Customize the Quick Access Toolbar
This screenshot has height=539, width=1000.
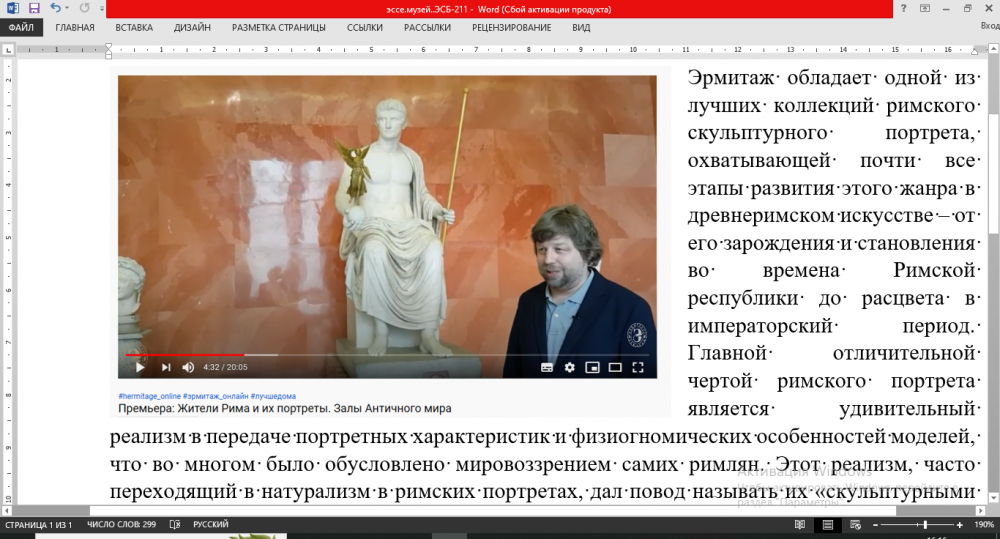click(x=101, y=9)
